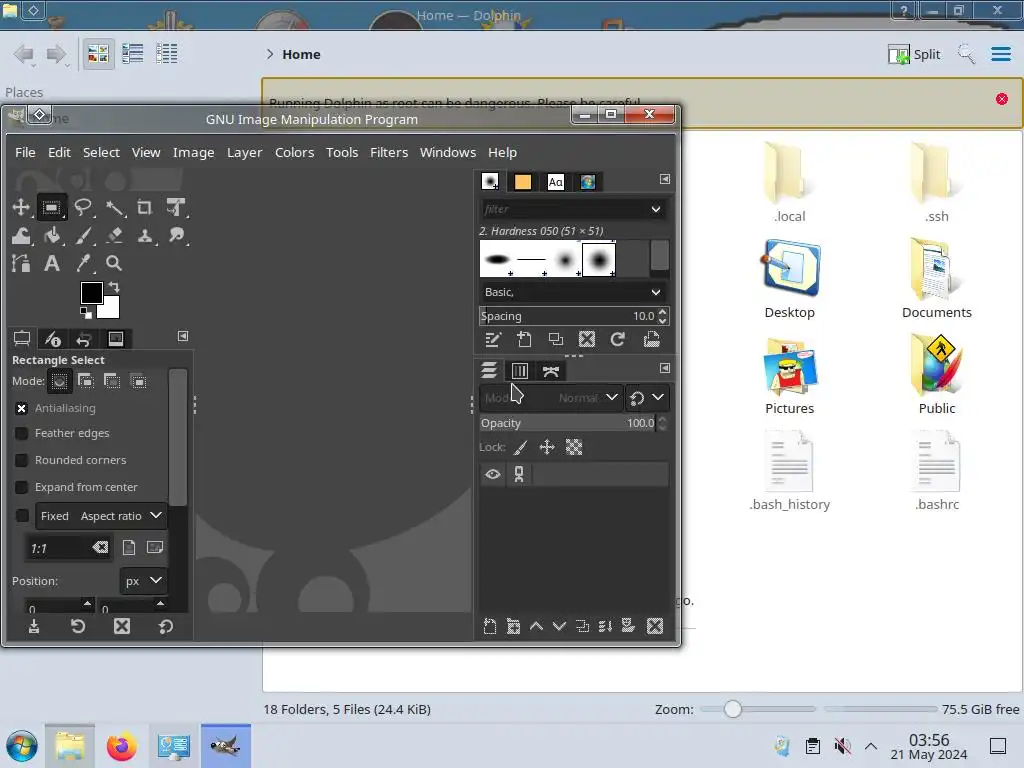Viewport: 1024px width, 768px height.
Task: Choose Subtract from selection mode
Action: pos(112,381)
